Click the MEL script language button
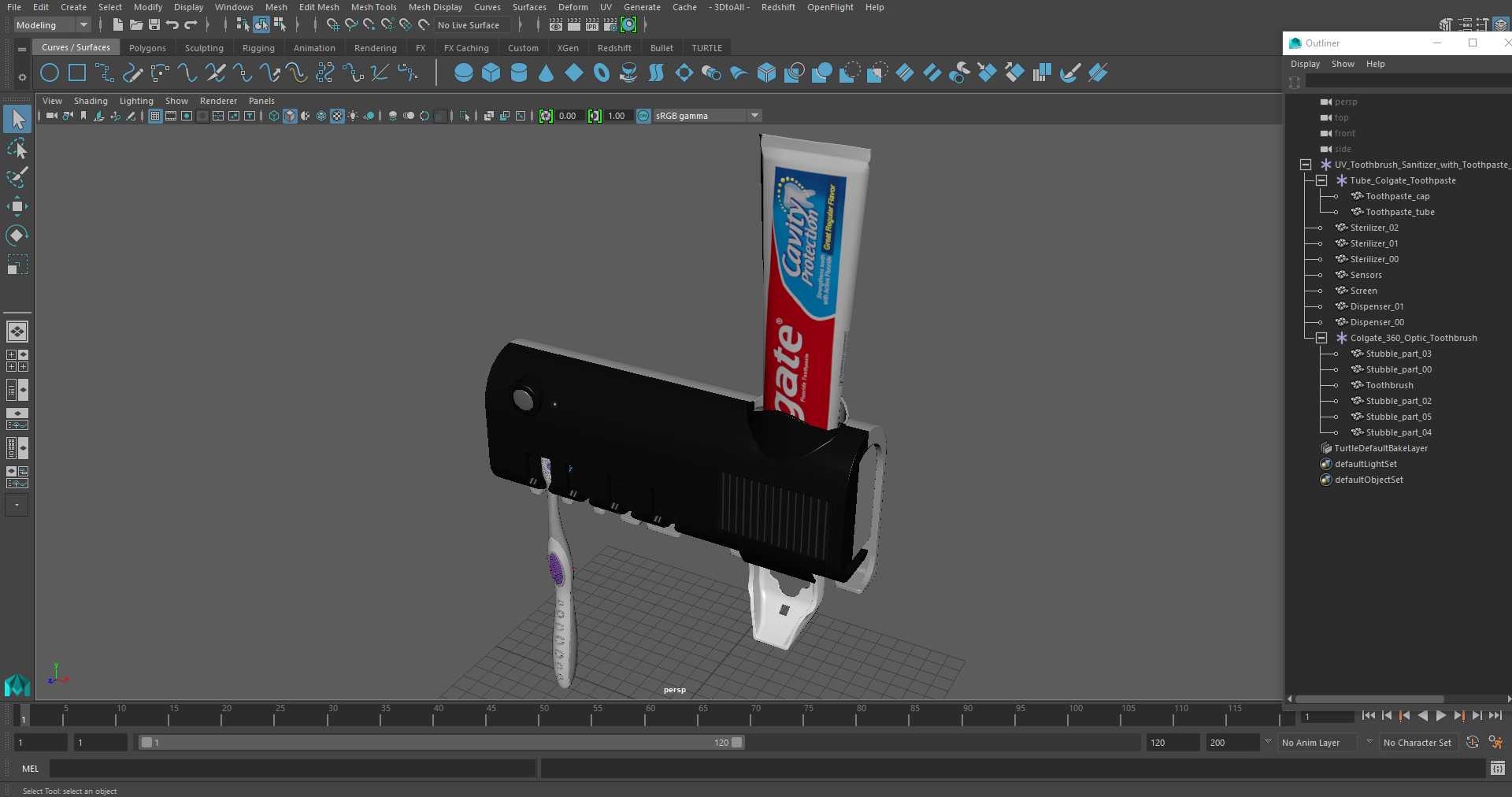1512x797 pixels. [x=30, y=769]
